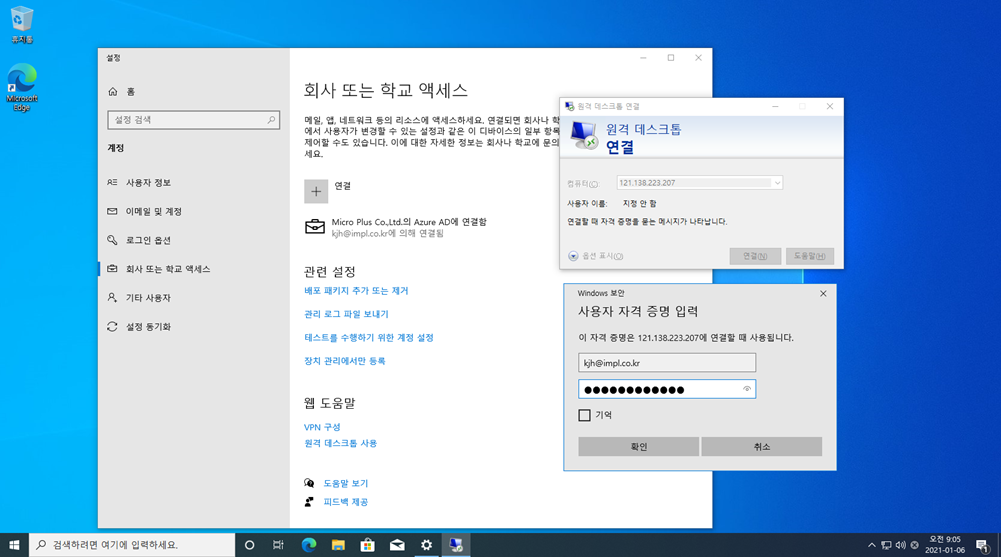Click 피드백 제공 link

coord(345,501)
